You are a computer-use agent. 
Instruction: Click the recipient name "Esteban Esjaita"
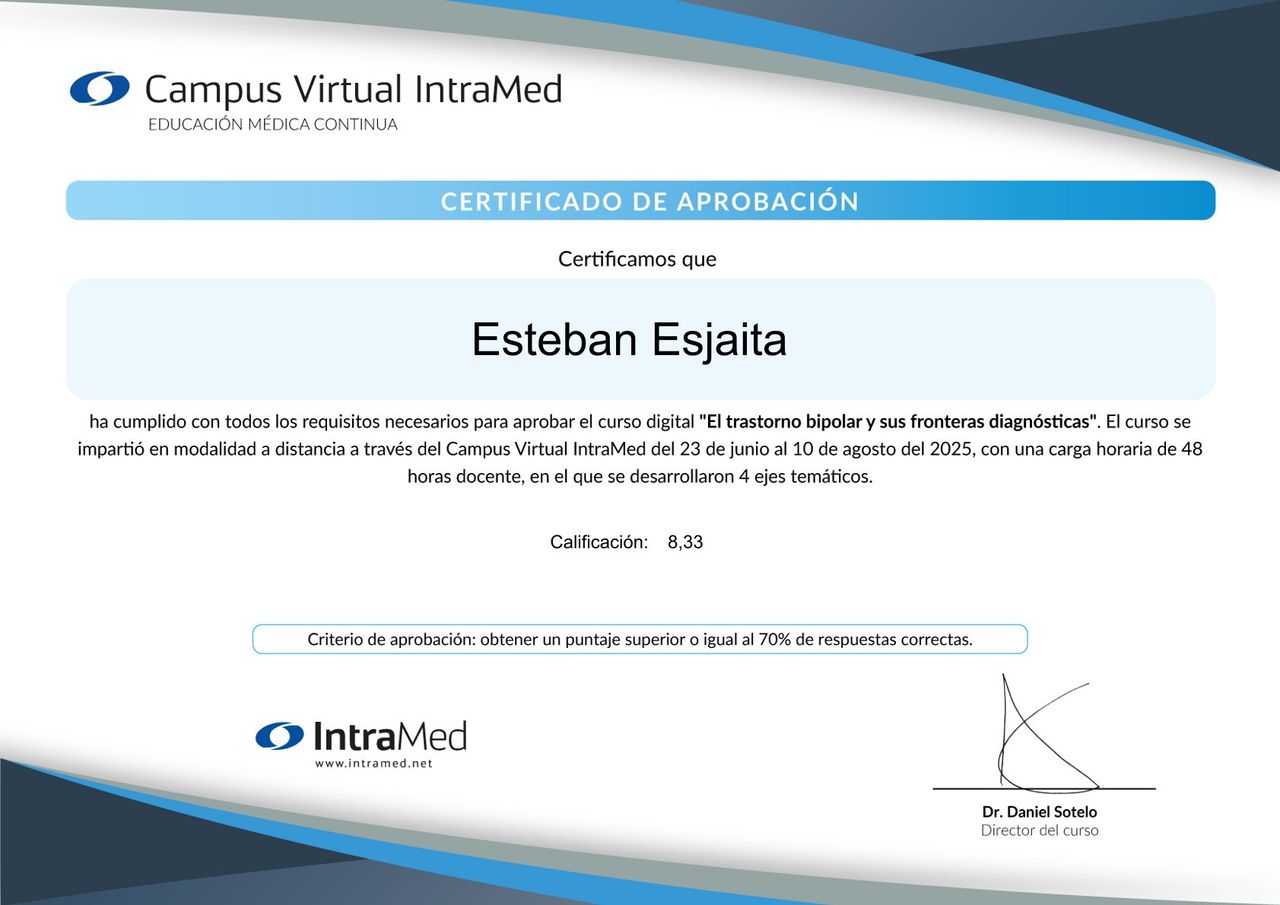(629, 340)
